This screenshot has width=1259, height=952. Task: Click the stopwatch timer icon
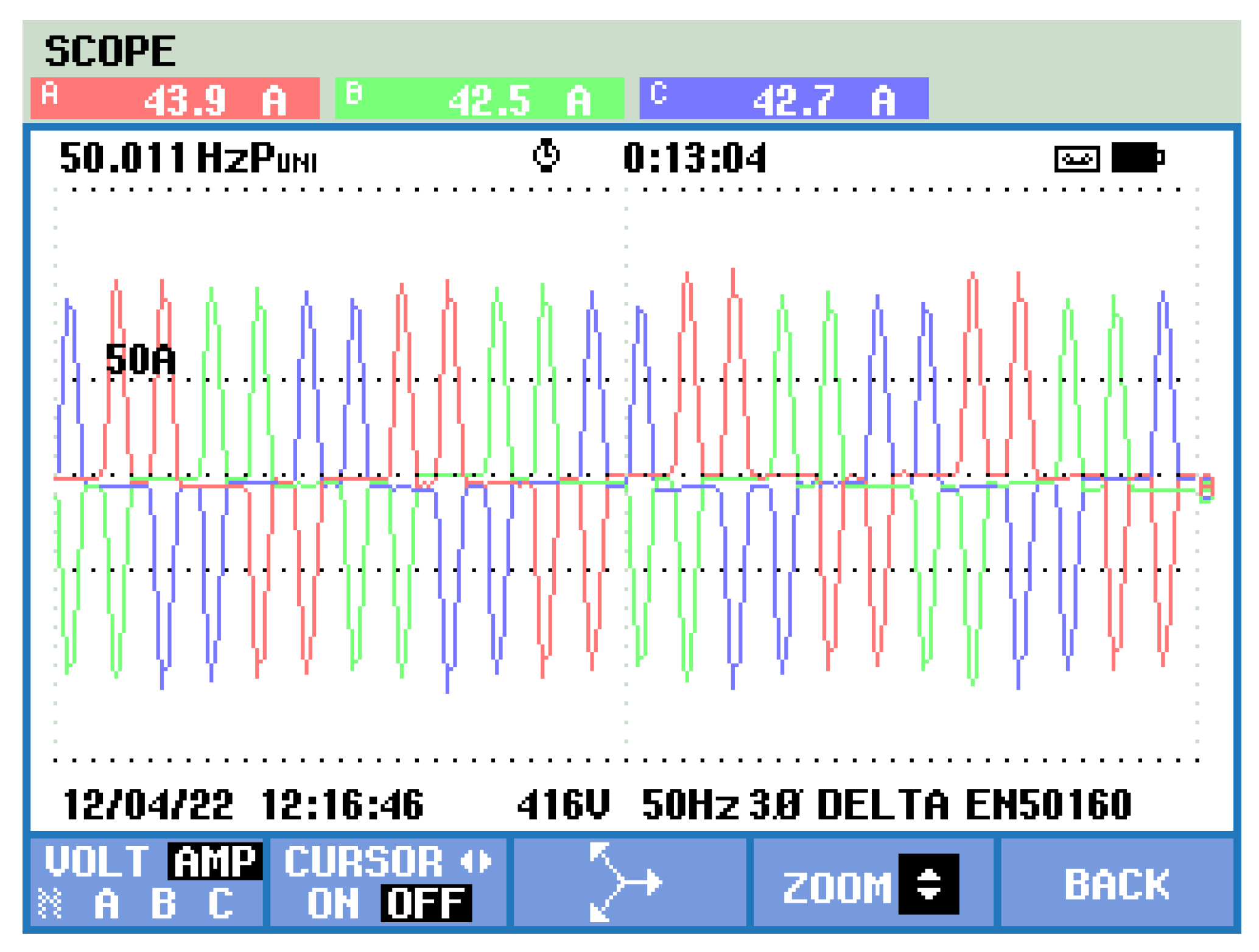point(546,156)
